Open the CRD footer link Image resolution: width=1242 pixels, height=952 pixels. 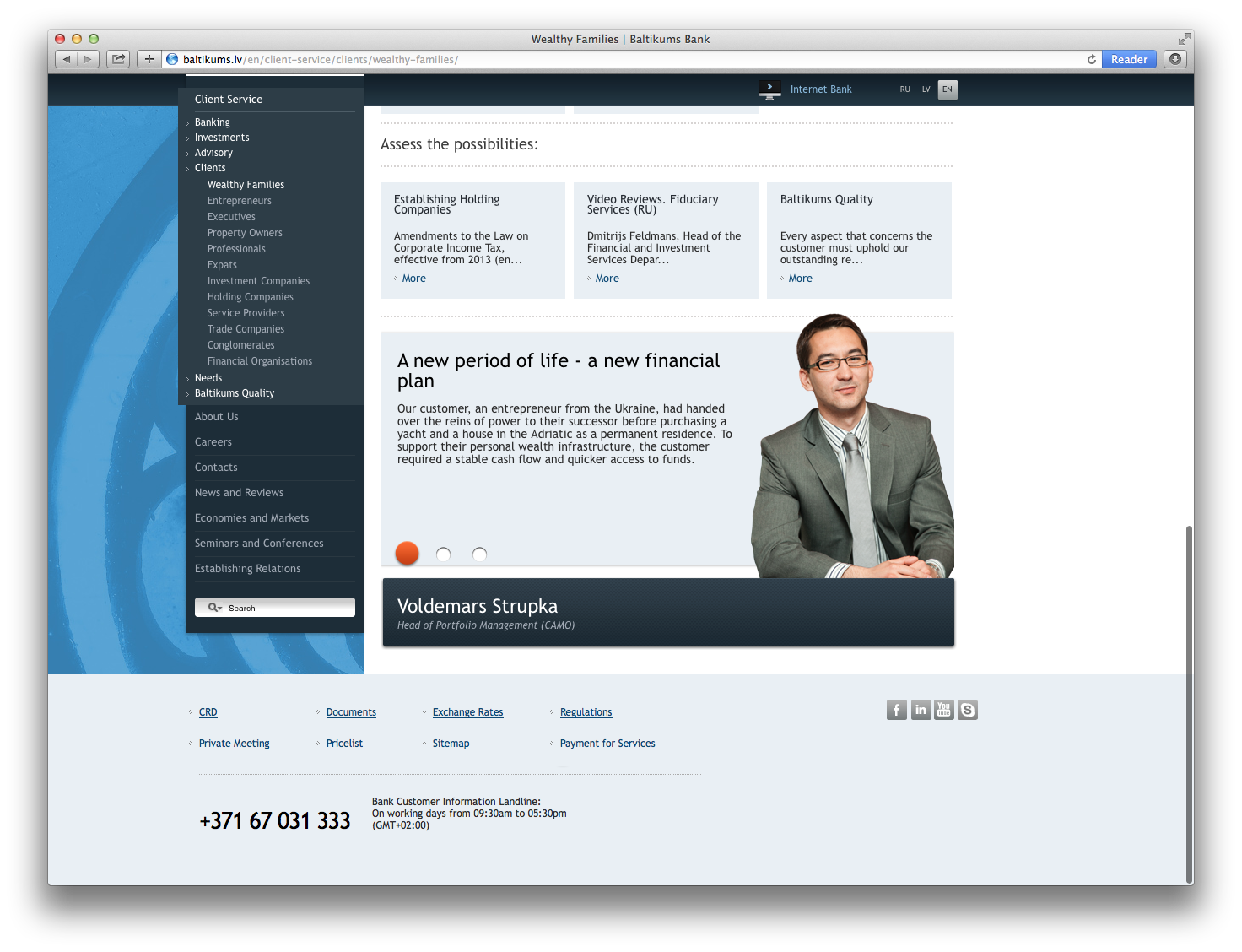[208, 712]
